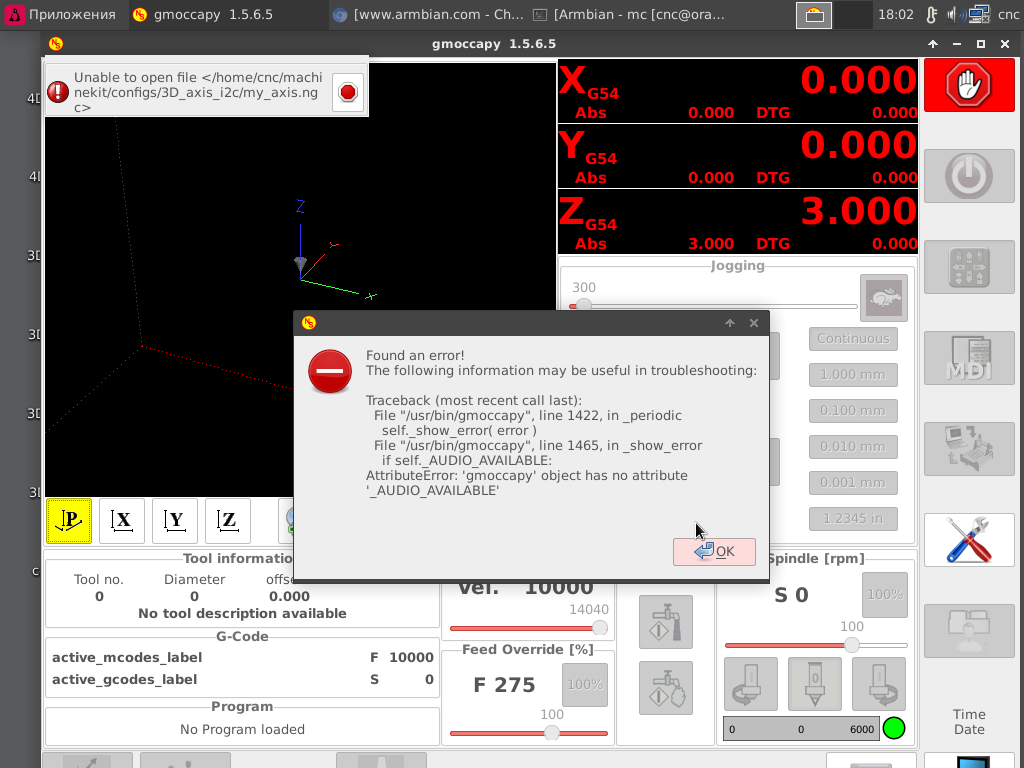This screenshot has height=768, width=1024.
Task: Click the clock showing 18:02
Action: [x=895, y=14]
